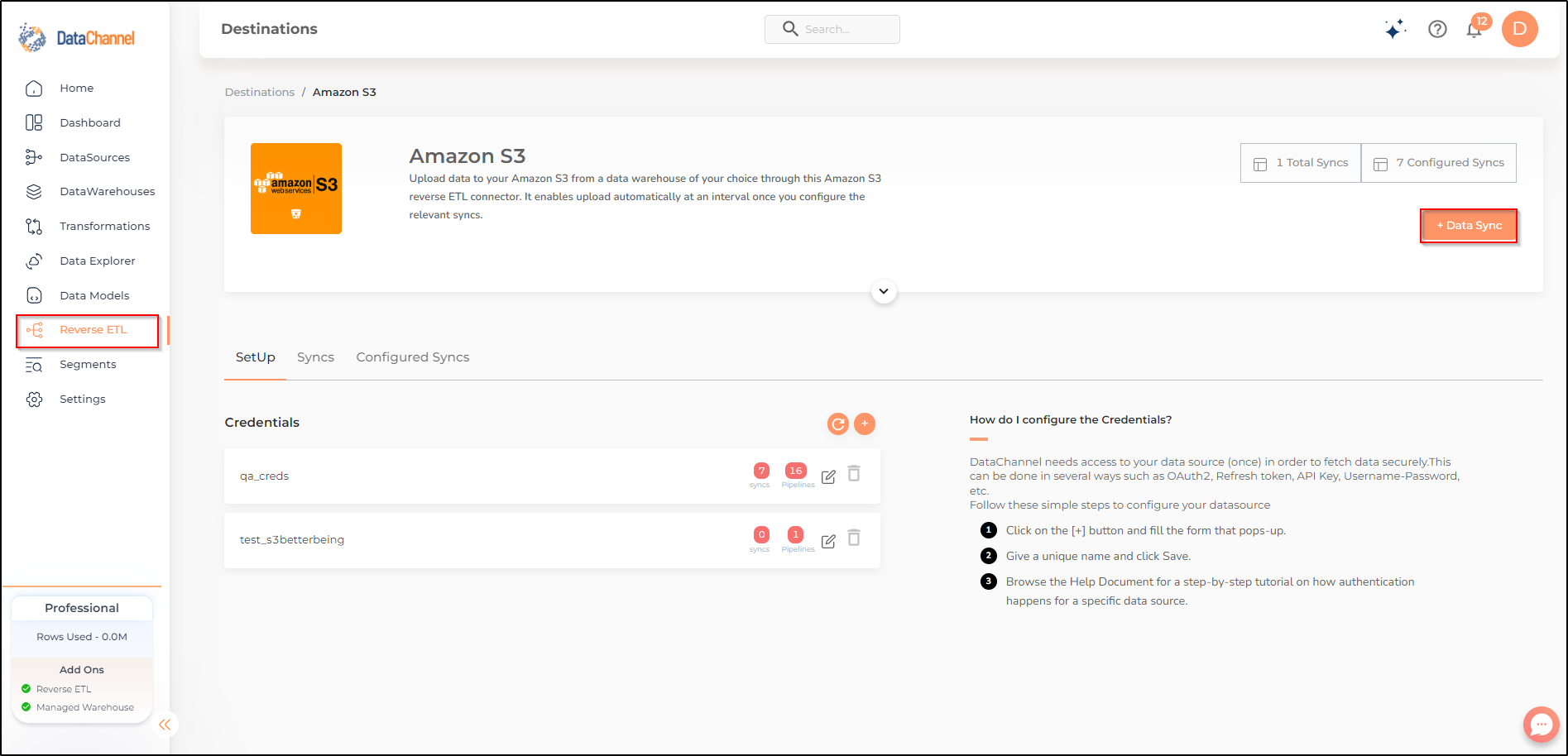Click the Amazon S3 breadcrumb text
The width and height of the screenshot is (1568, 756).
click(344, 92)
